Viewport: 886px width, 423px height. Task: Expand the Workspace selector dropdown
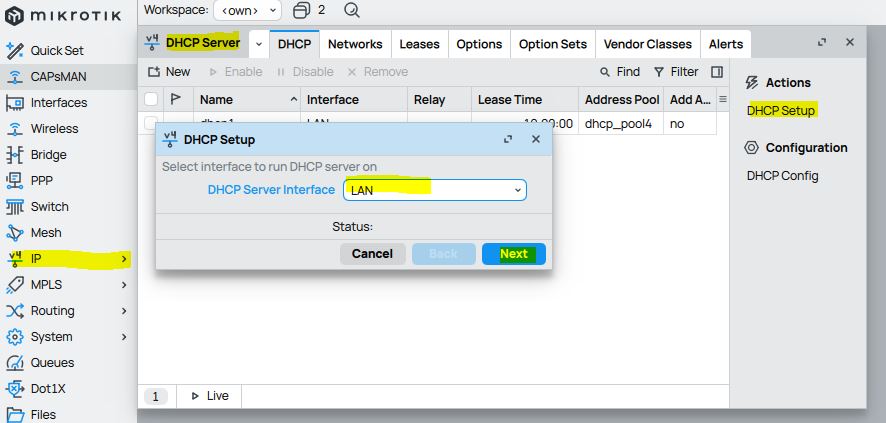pyautogui.click(x=247, y=10)
